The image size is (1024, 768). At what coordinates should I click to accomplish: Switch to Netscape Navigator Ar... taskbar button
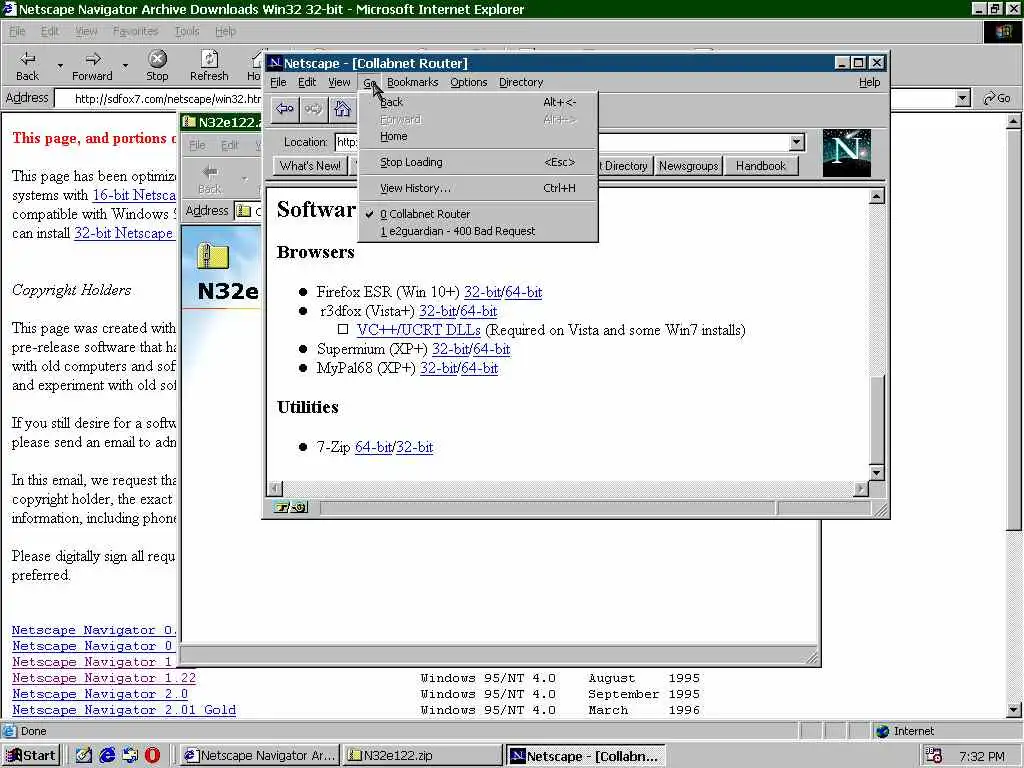click(x=259, y=756)
